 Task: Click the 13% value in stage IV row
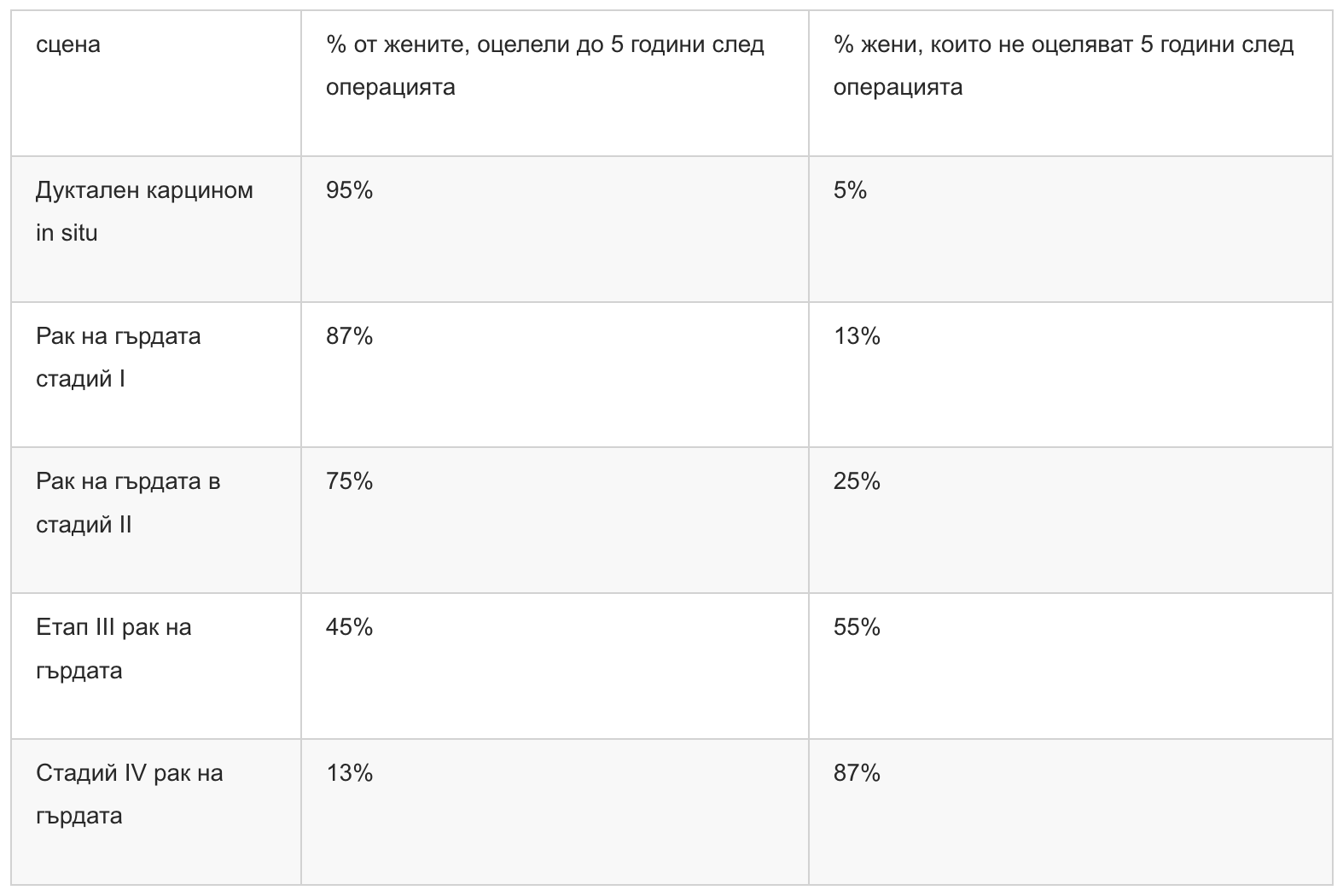coord(349,773)
